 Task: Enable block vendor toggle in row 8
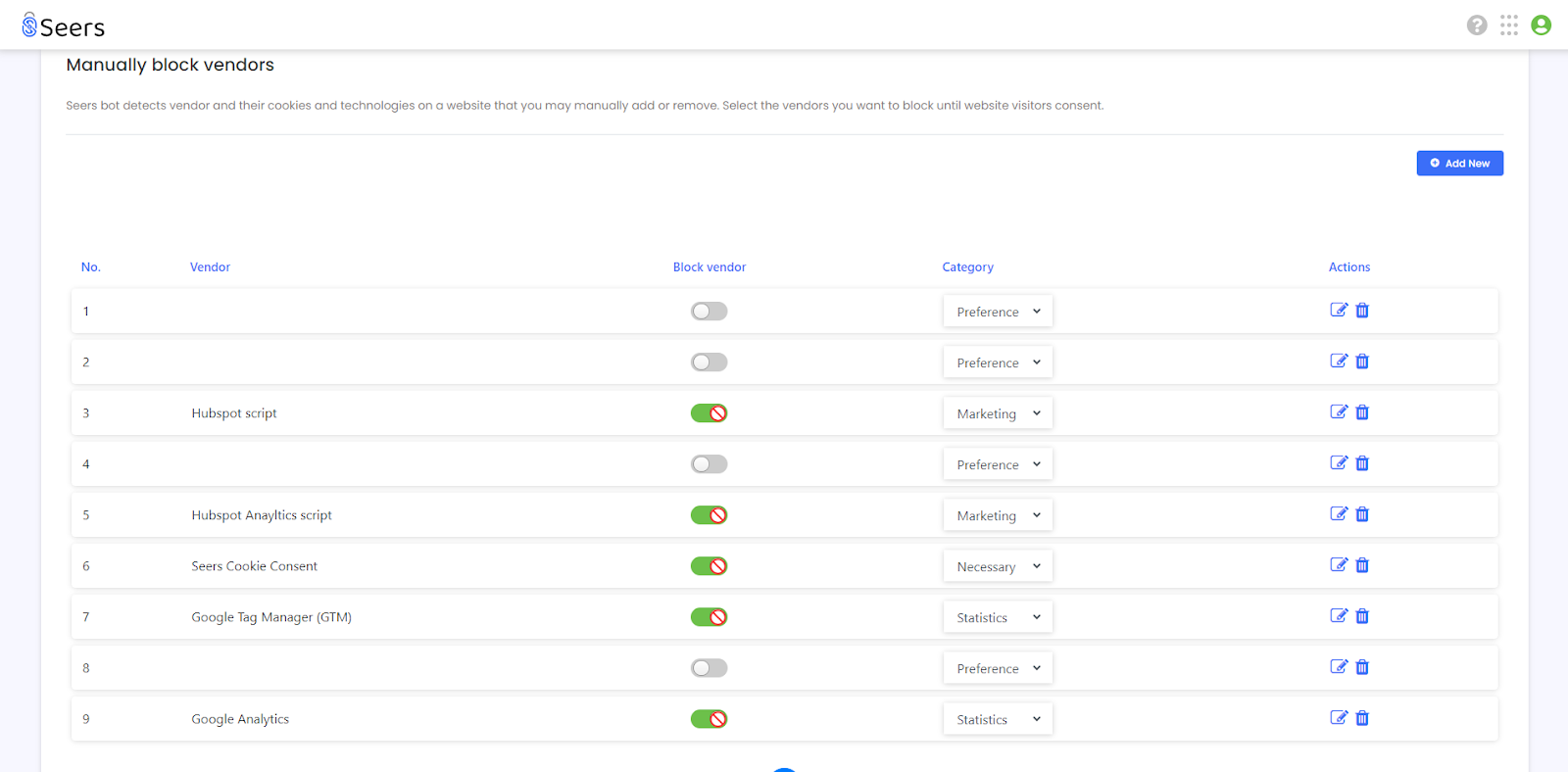click(x=709, y=668)
